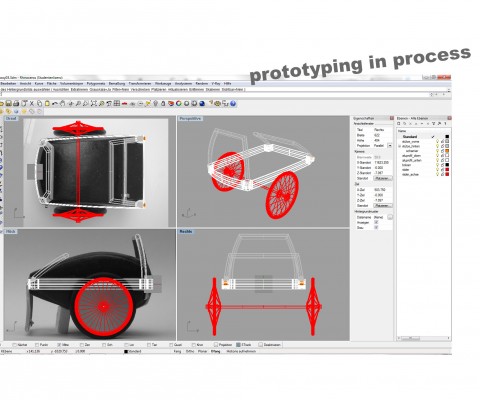The image size is (480, 400).
Task: Click the color wheel Properties icon
Action: 179,103
